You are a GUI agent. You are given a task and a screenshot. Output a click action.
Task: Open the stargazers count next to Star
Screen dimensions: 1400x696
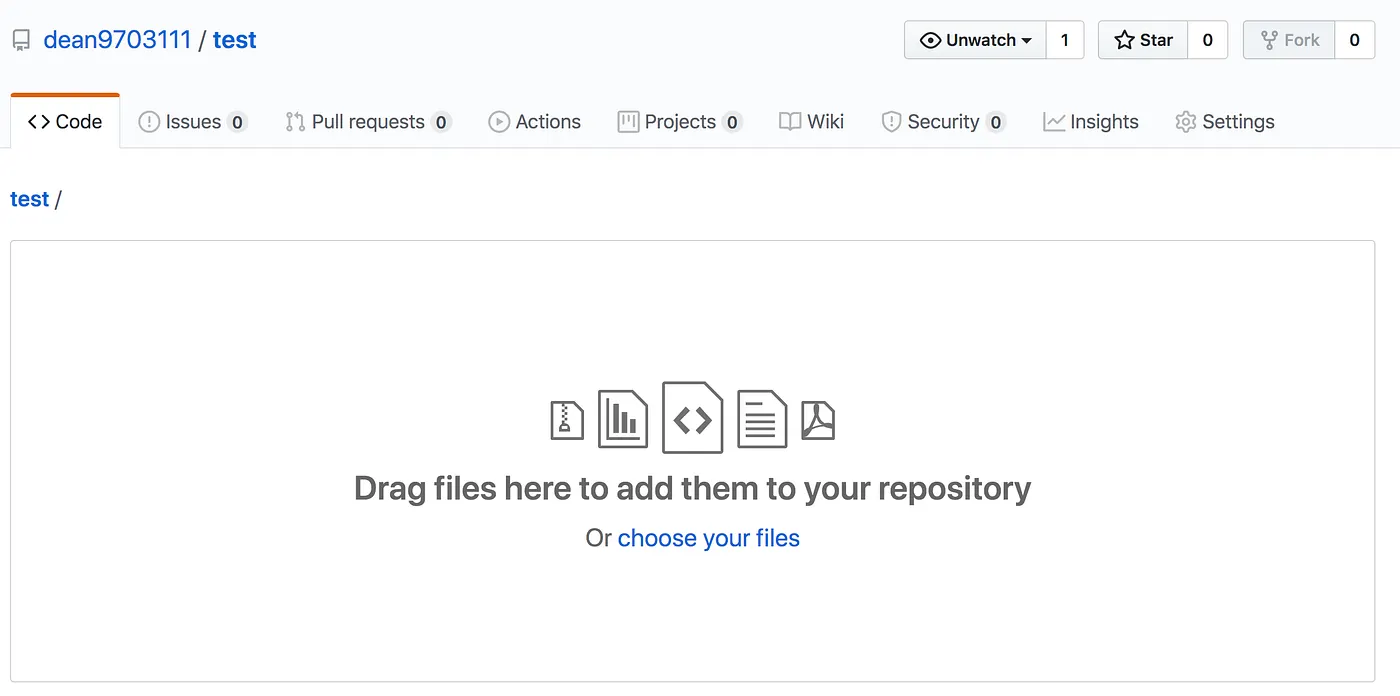[x=1207, y=40]
